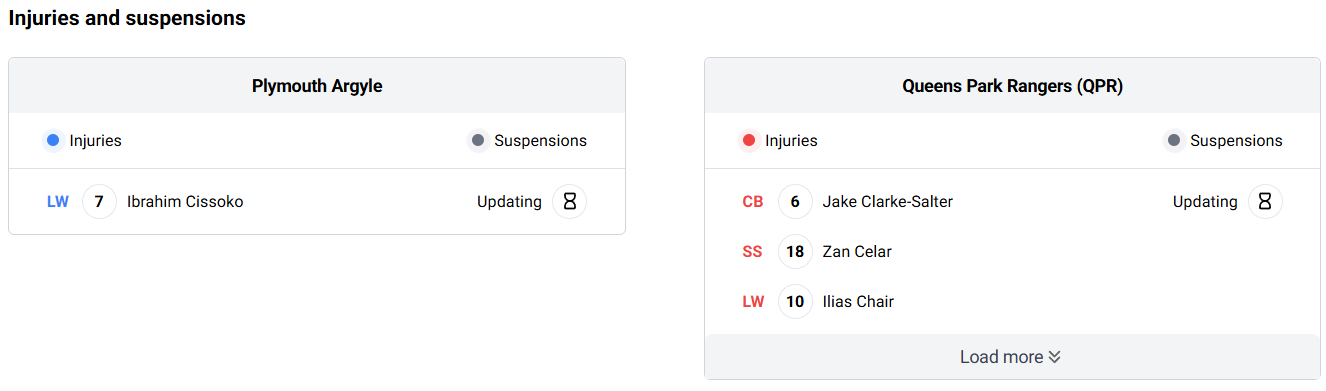
Task: Expand list with Load more chevron
Action: (x=1054, y=358)
